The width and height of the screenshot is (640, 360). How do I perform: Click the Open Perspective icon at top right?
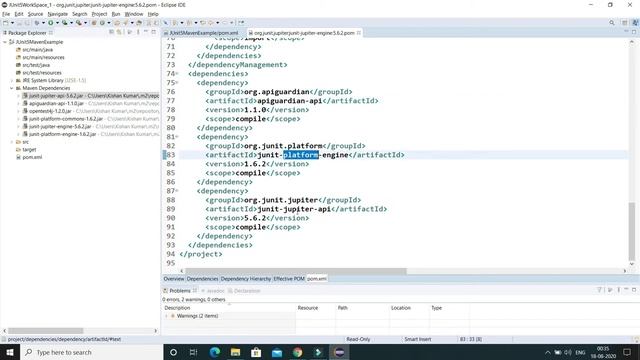click(x=624, y=23)
